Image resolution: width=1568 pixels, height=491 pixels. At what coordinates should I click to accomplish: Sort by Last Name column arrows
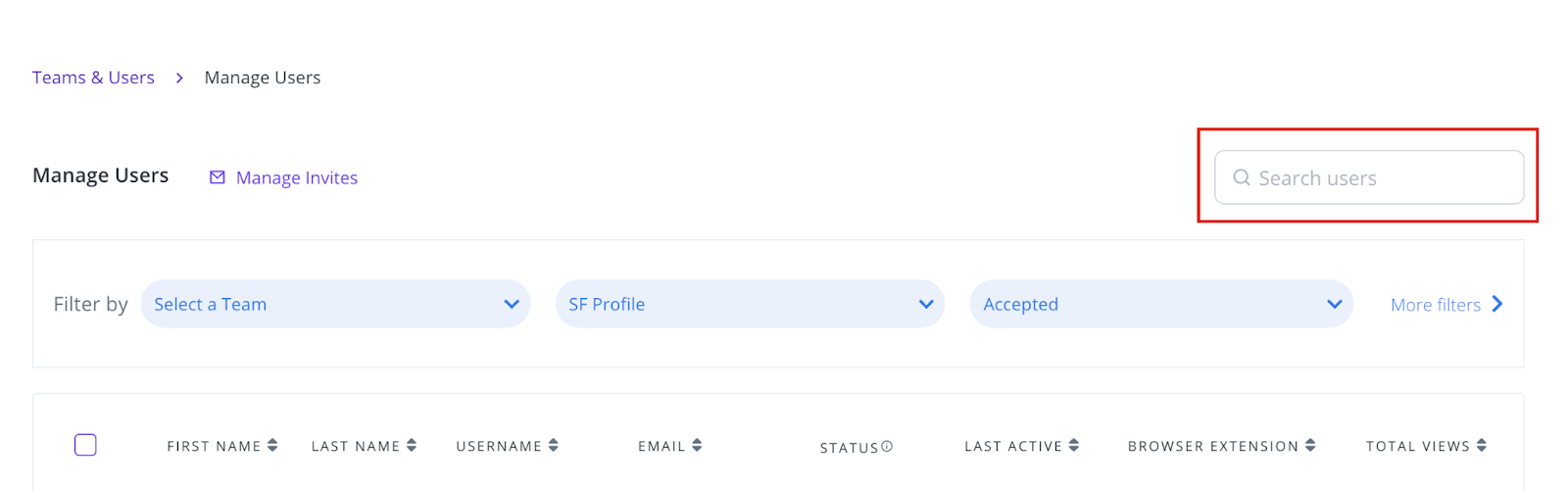click(x=412, y=446)
